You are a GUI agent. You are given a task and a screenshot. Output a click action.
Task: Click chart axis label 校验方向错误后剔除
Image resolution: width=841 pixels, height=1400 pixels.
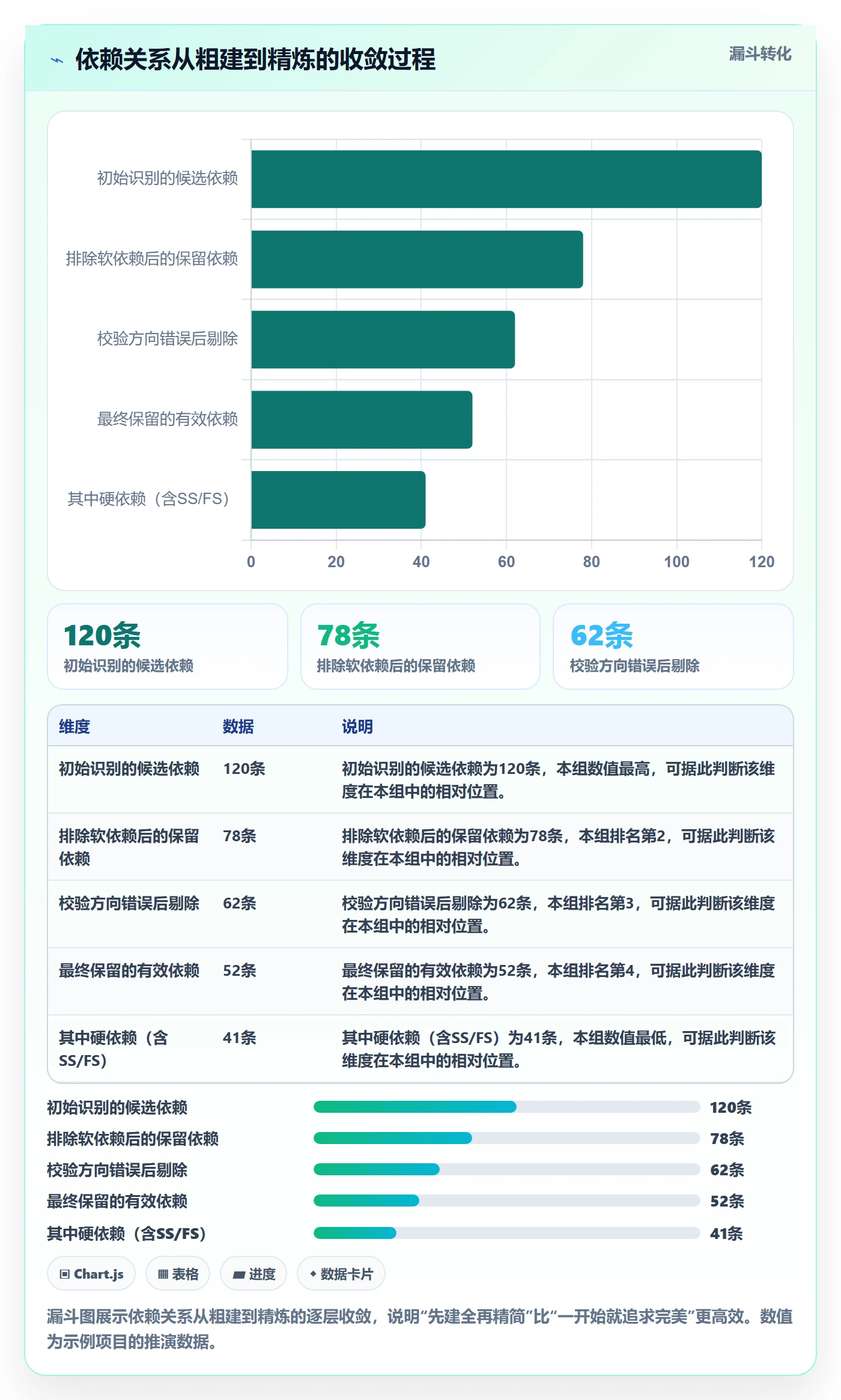point(168,338)
